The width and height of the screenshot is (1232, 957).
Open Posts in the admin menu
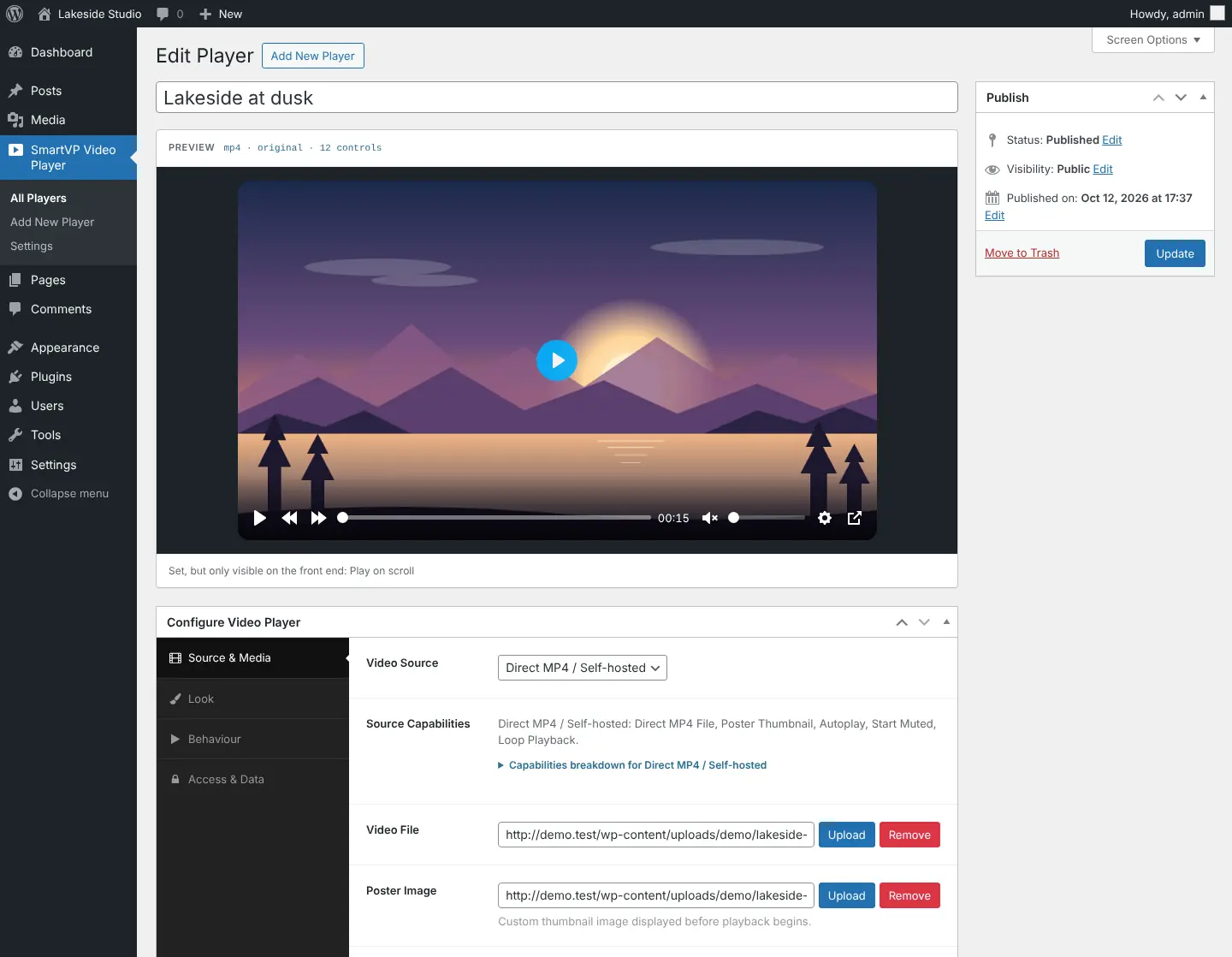point(68,91)
